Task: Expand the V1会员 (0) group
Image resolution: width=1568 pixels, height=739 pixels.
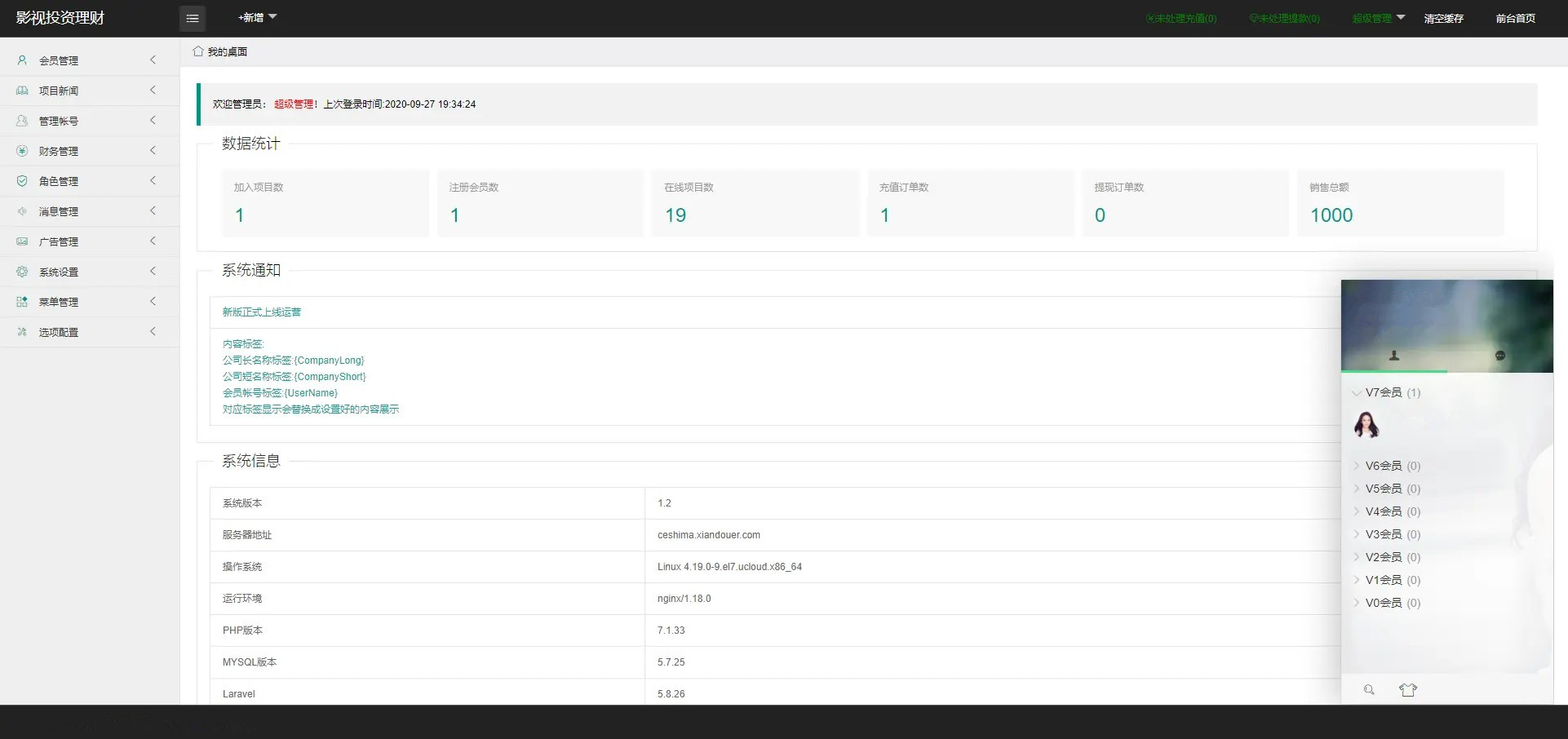Action: pyautogui.click(x=1386, y=580)
